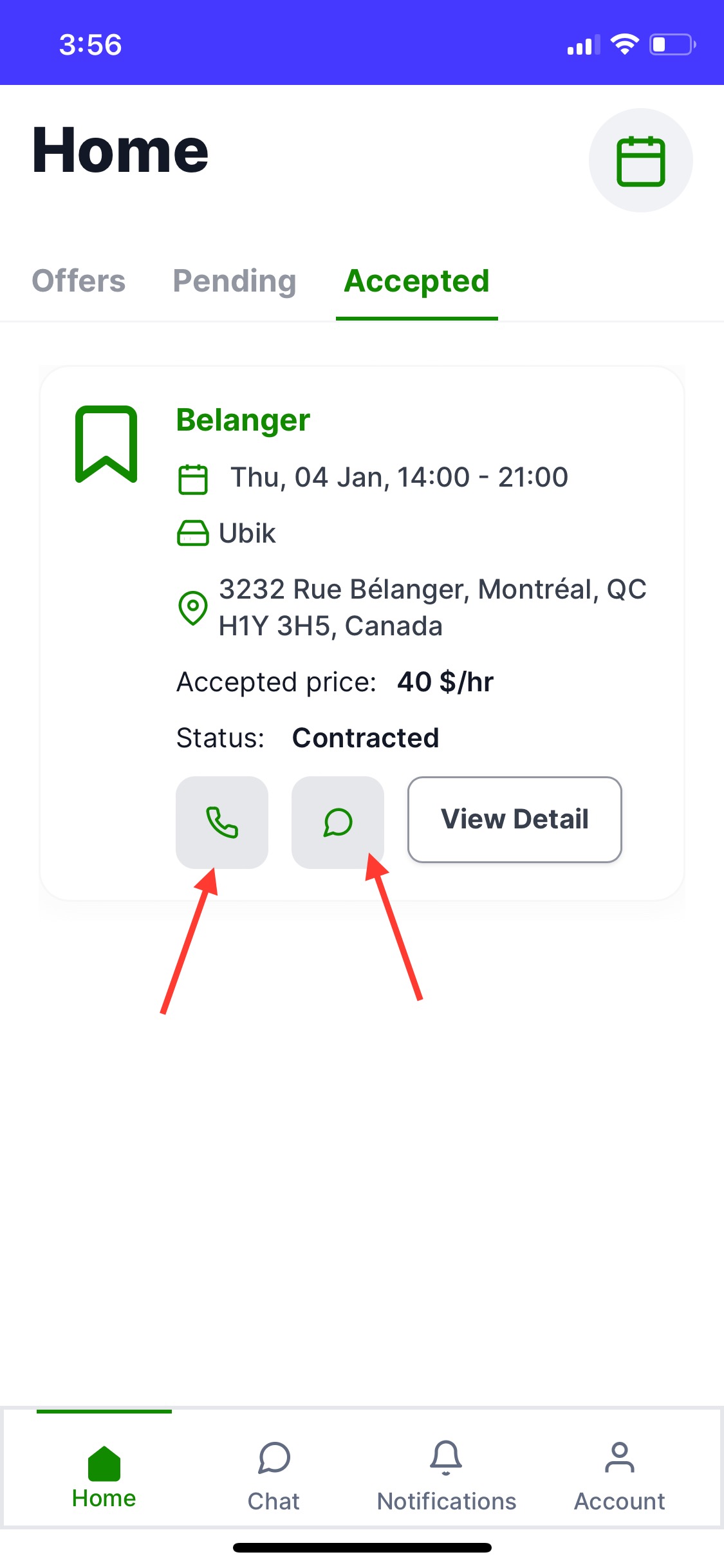The width and height of the screenshot is (724, 1568).
Task: Tap the location pin icon
Action: pos(192,608)
